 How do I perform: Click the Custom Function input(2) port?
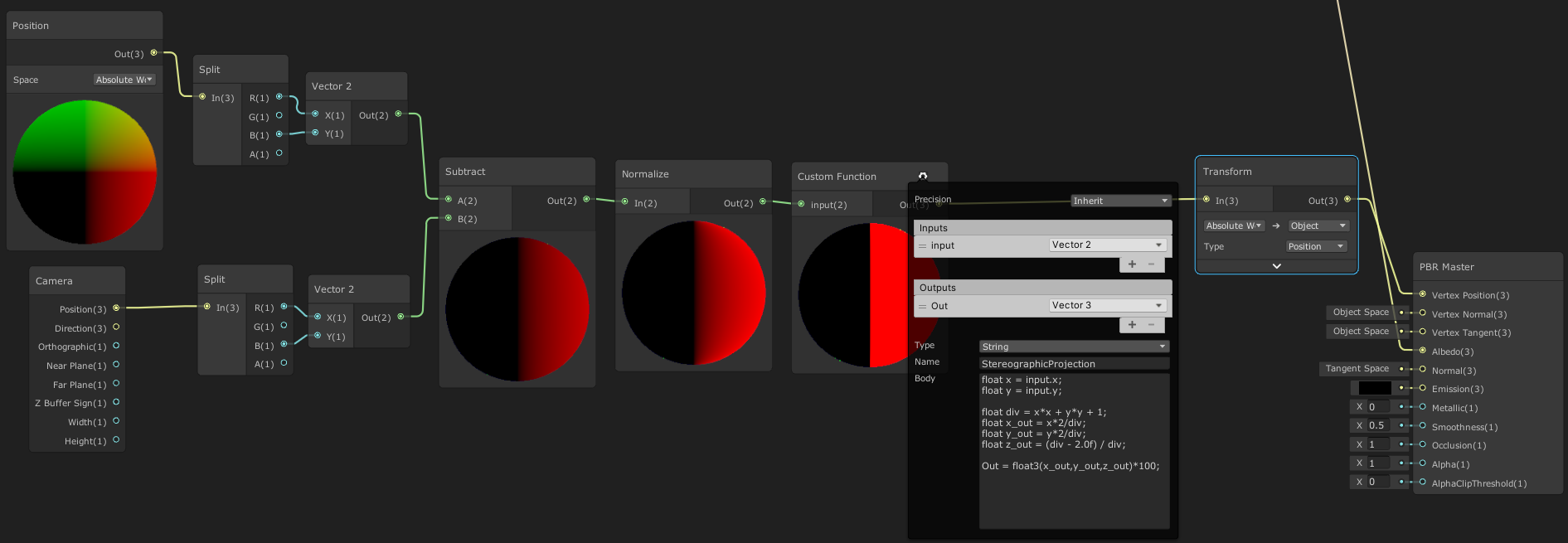pyautogui.click(x=801, y=204)
